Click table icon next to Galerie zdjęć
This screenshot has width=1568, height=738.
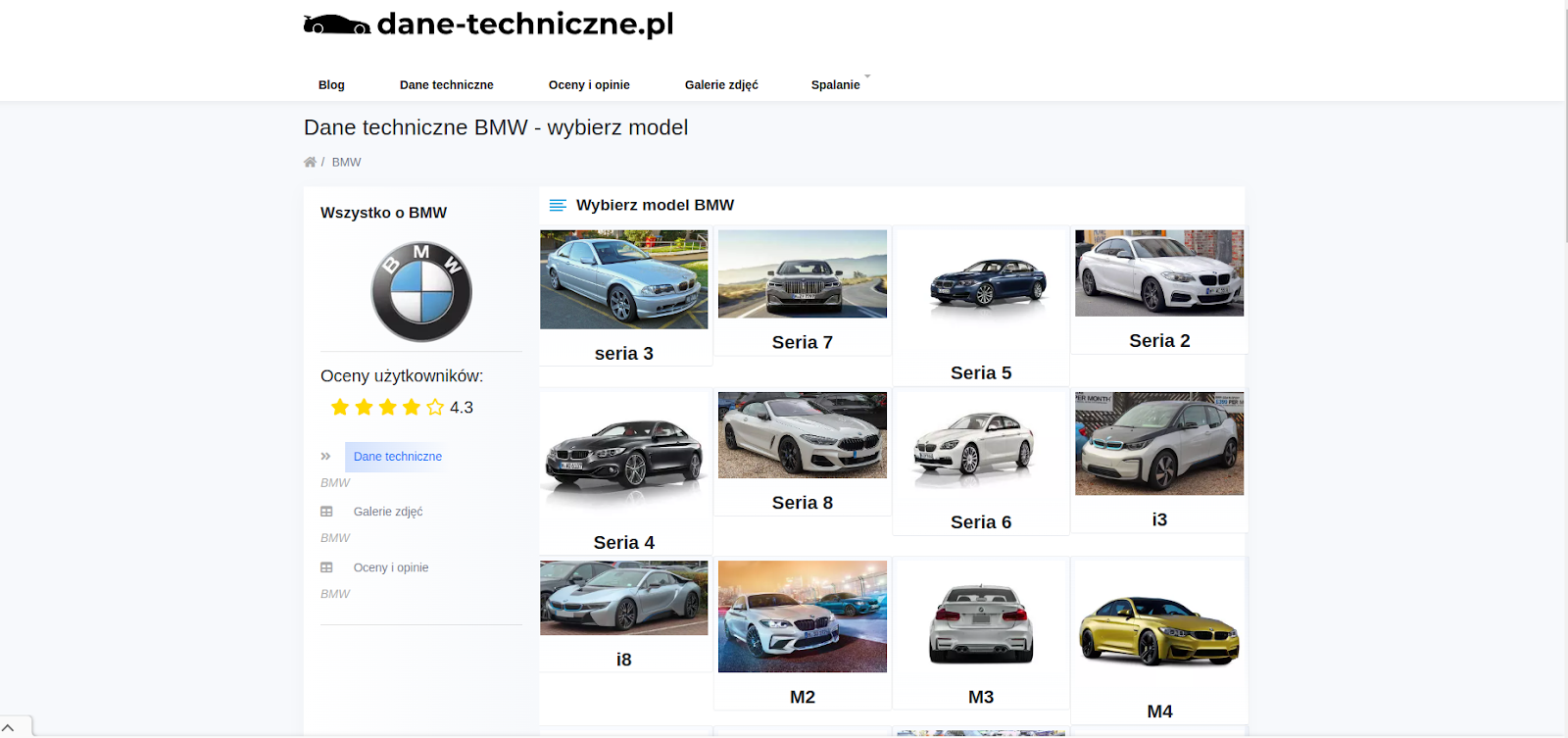click(x=326, y=512)
